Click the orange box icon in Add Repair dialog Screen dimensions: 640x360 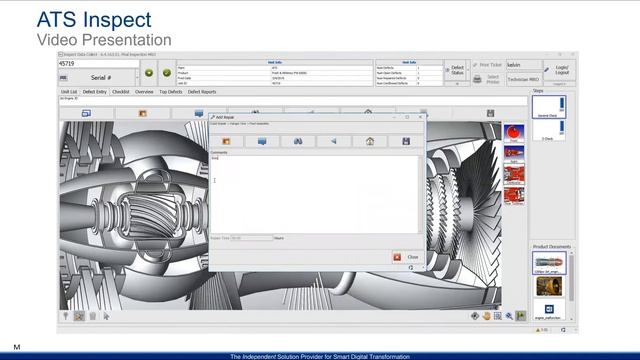(x=226, y=141)
